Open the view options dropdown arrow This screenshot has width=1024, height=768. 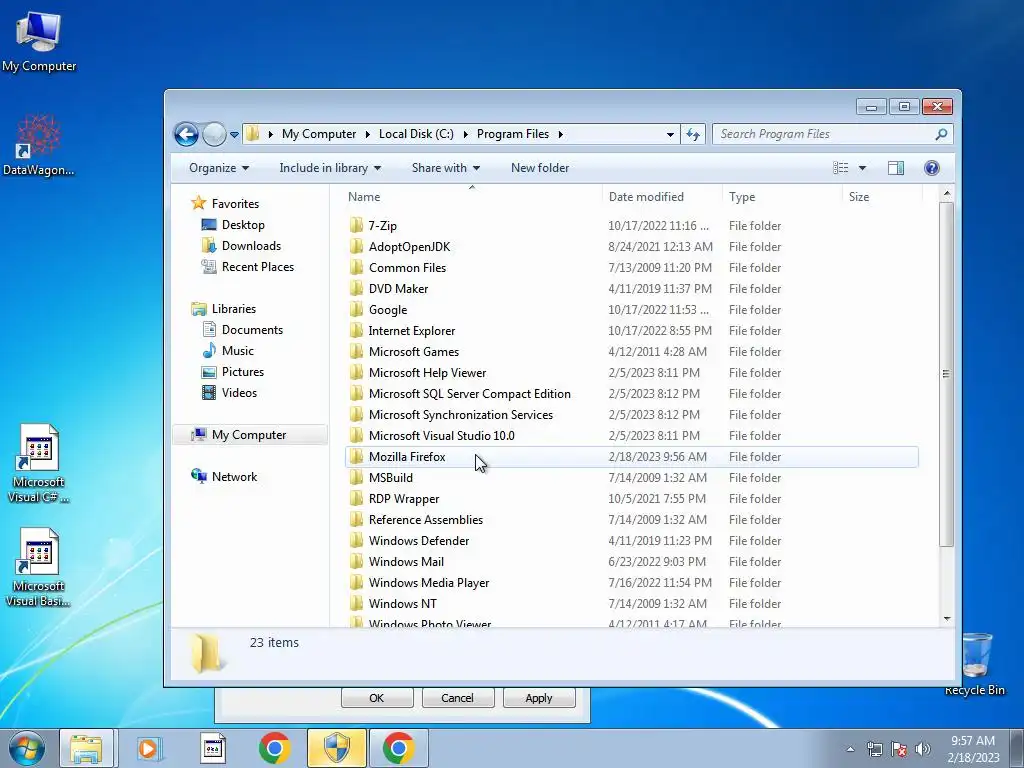point(862,168)
